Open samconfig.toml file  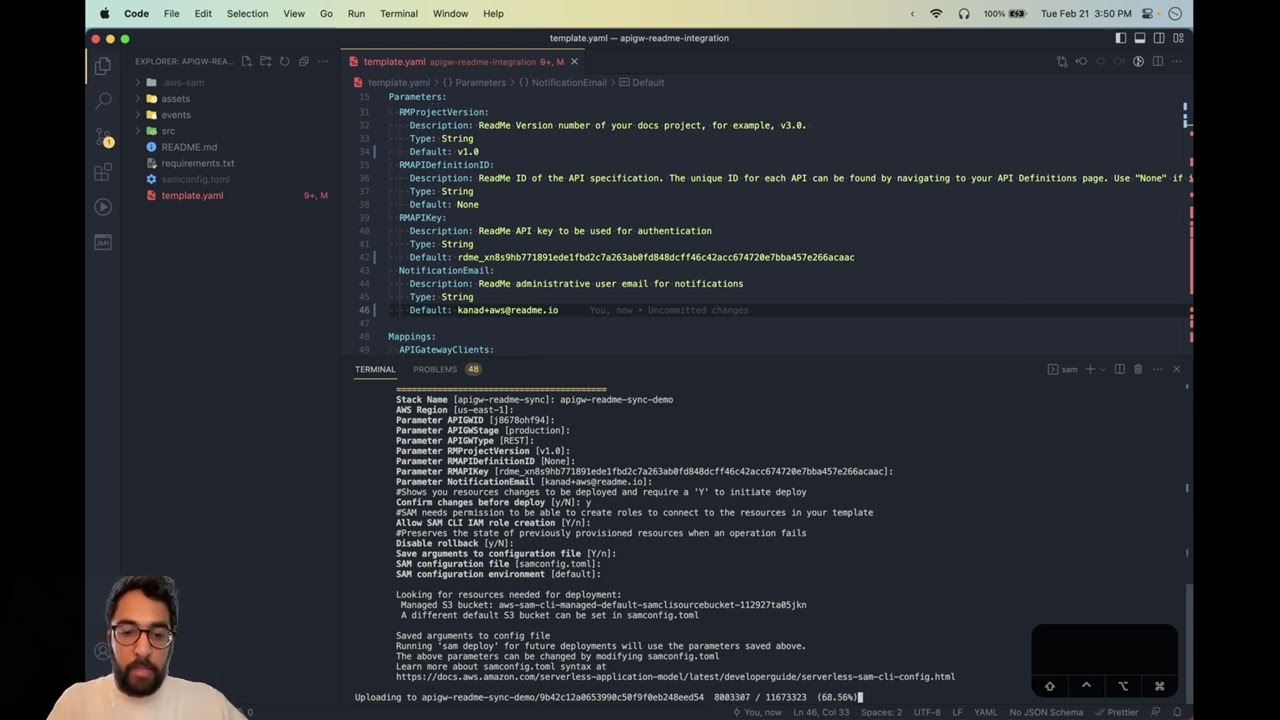click(195, 179)
